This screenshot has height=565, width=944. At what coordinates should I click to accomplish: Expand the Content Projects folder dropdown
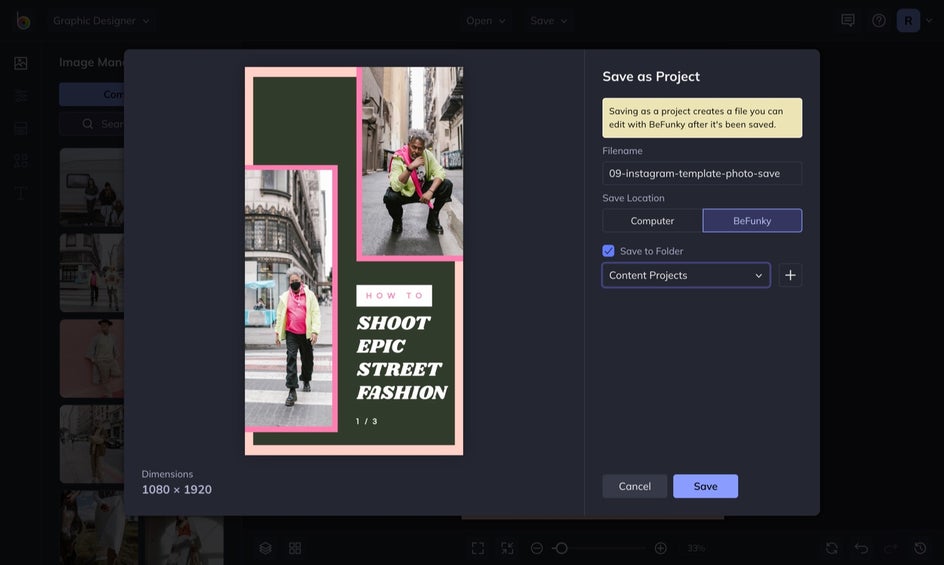pyautogui.click(x=686, y=275)
